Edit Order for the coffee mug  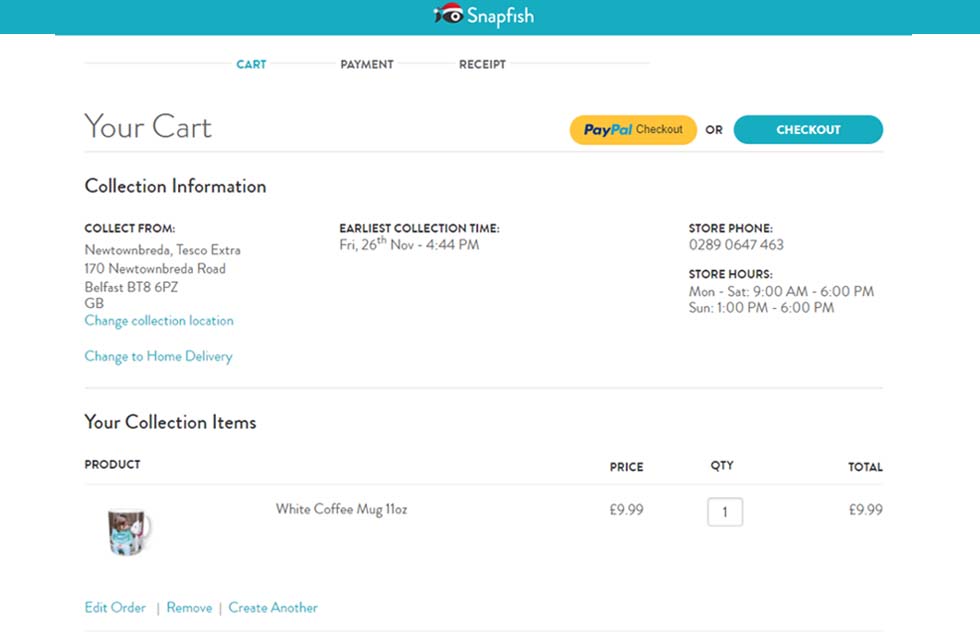point(115,607)
